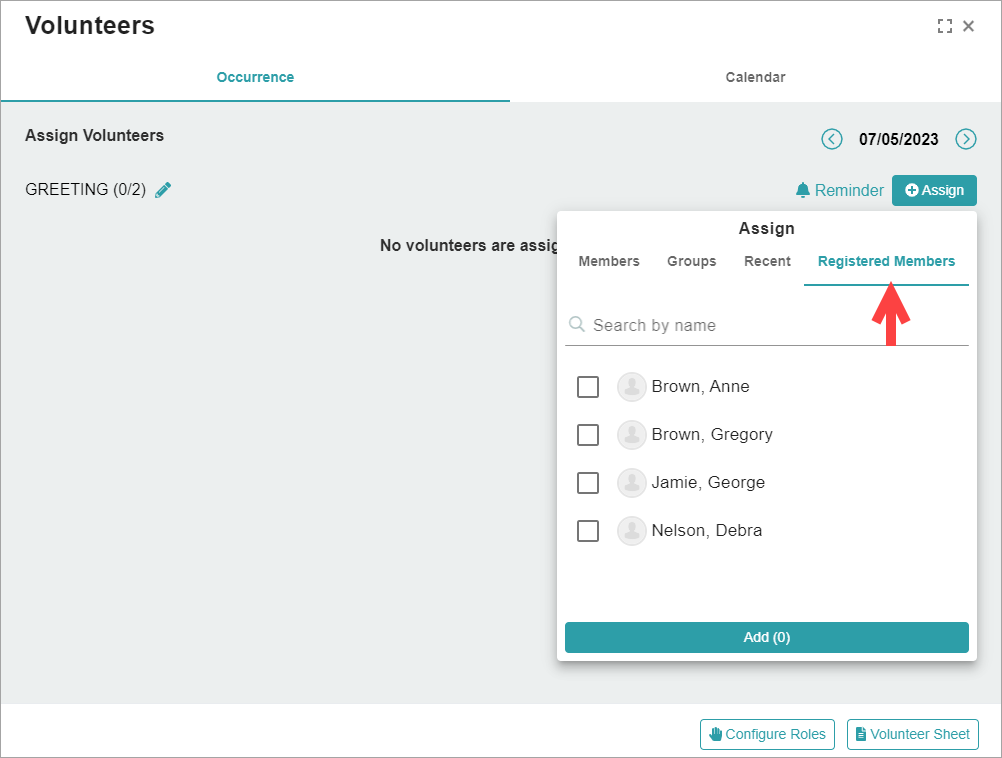
Task: Focus the Search by name field
Action: (x=767, y=325)
